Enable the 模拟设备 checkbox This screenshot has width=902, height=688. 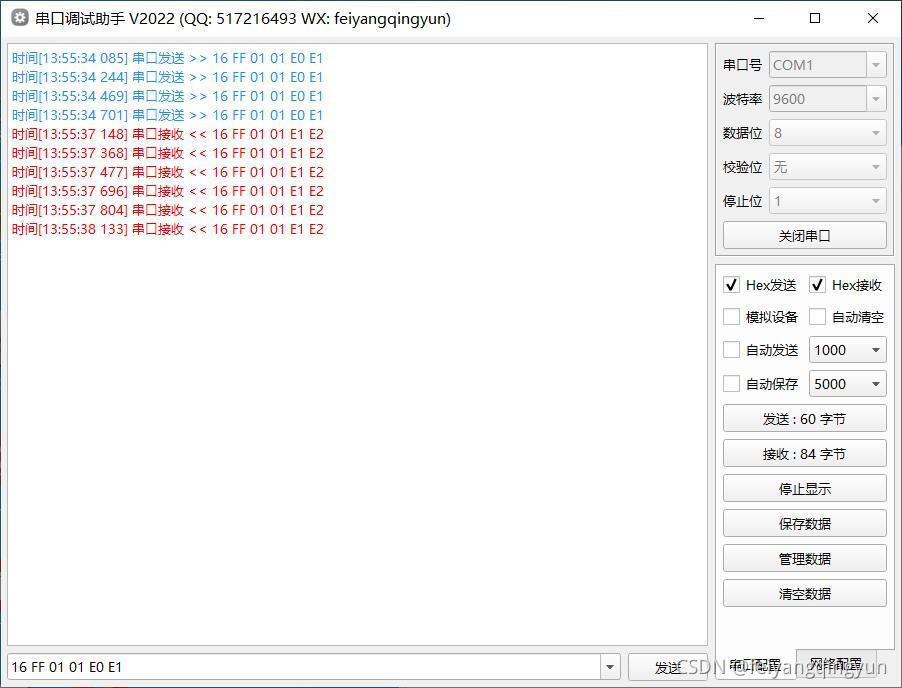tap(732, 317)
